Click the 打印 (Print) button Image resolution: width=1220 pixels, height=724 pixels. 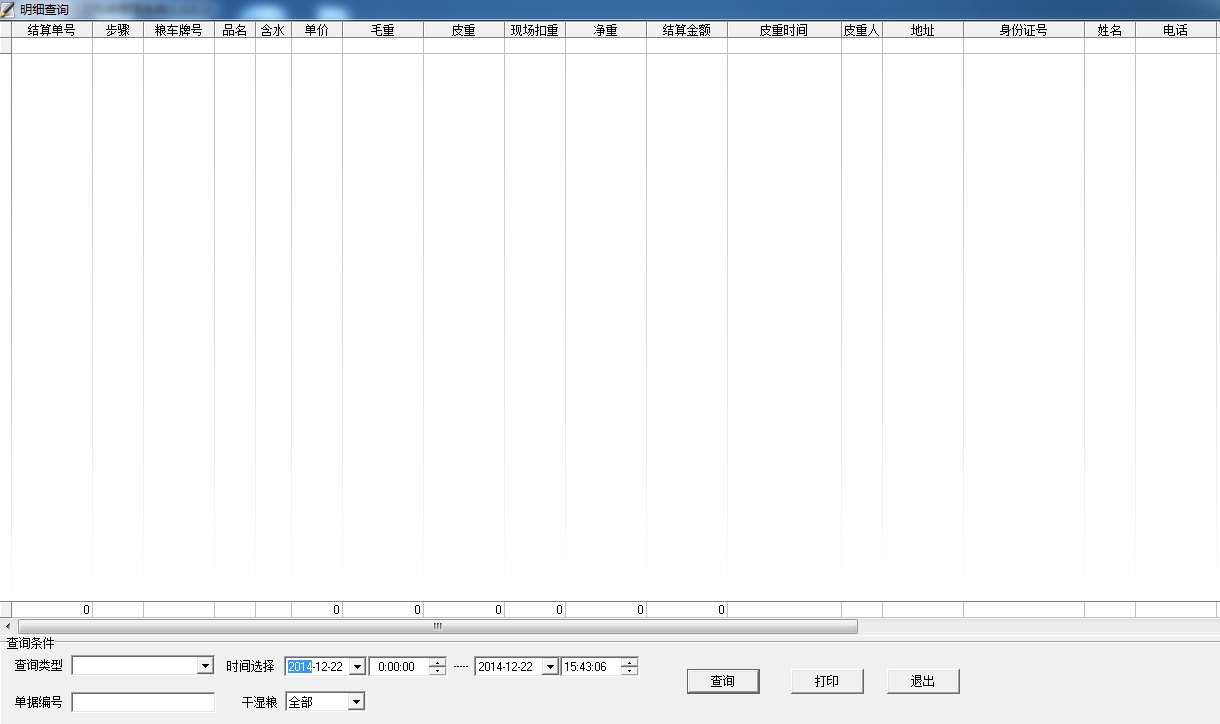click(x=826, y=681)
